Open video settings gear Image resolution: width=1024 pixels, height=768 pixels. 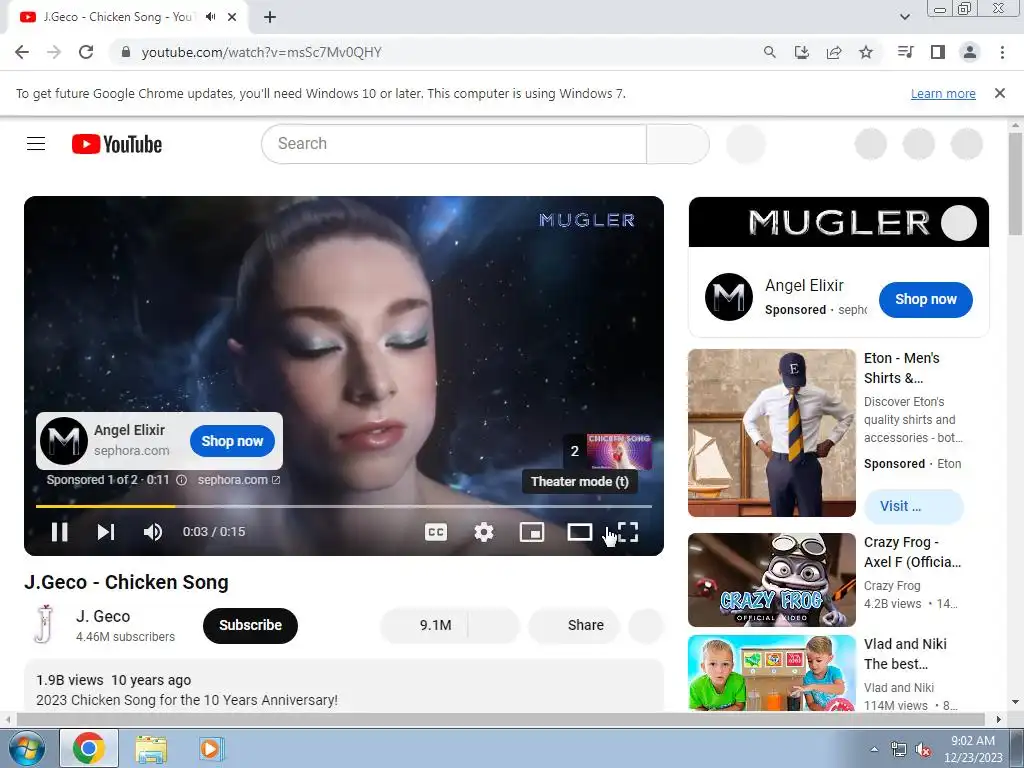484,532
